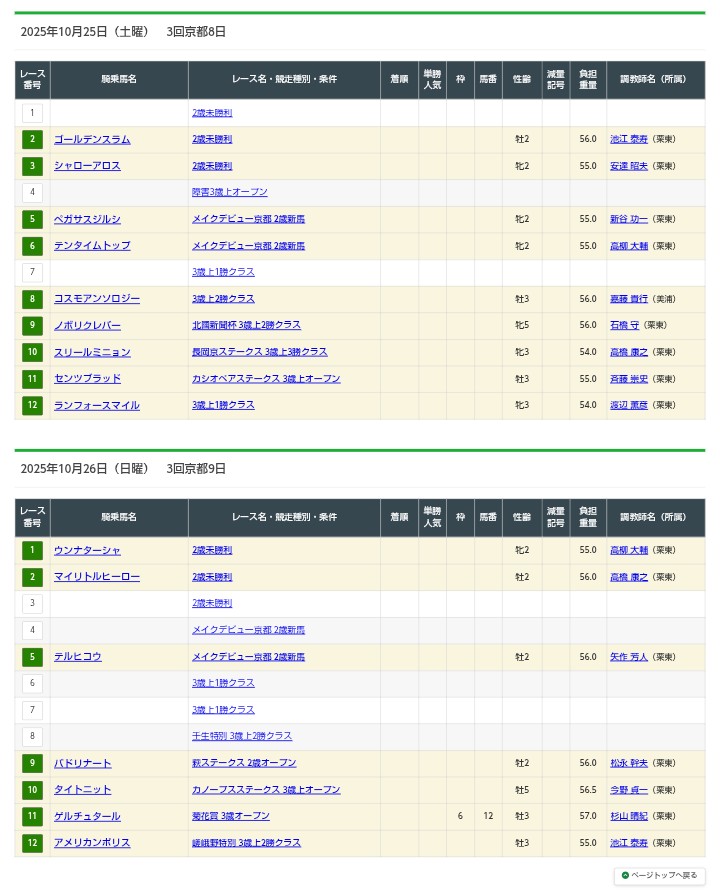Open 2歳未勝利 link in マイリトルヒーロー row
Image resolution: width=720 pixels, height=893 pixels.
click(212, 577)
